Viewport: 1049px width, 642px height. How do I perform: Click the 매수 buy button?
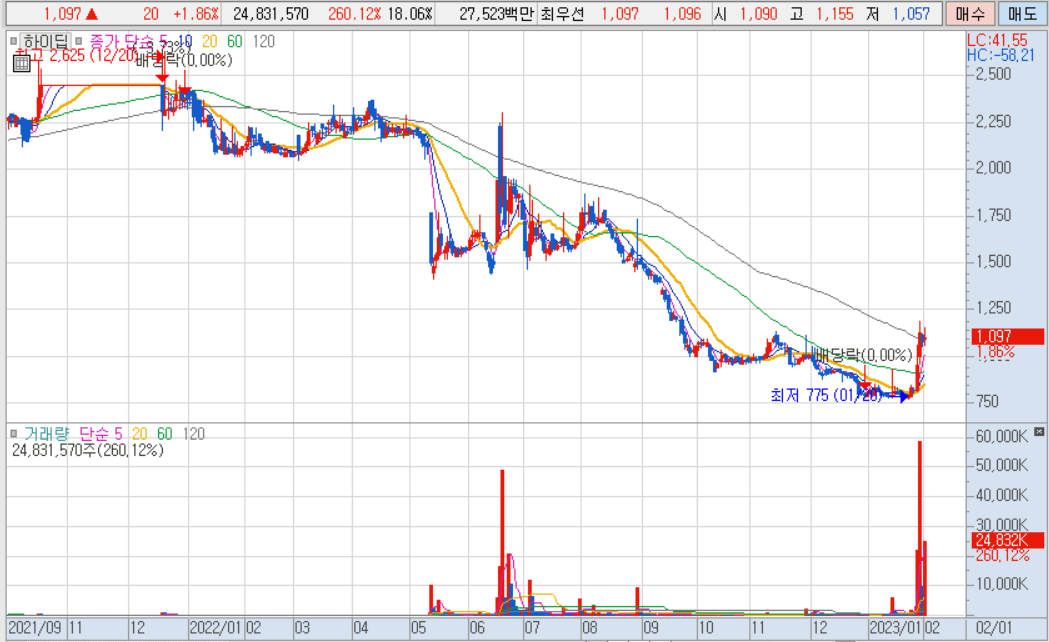tap(969, 13)
